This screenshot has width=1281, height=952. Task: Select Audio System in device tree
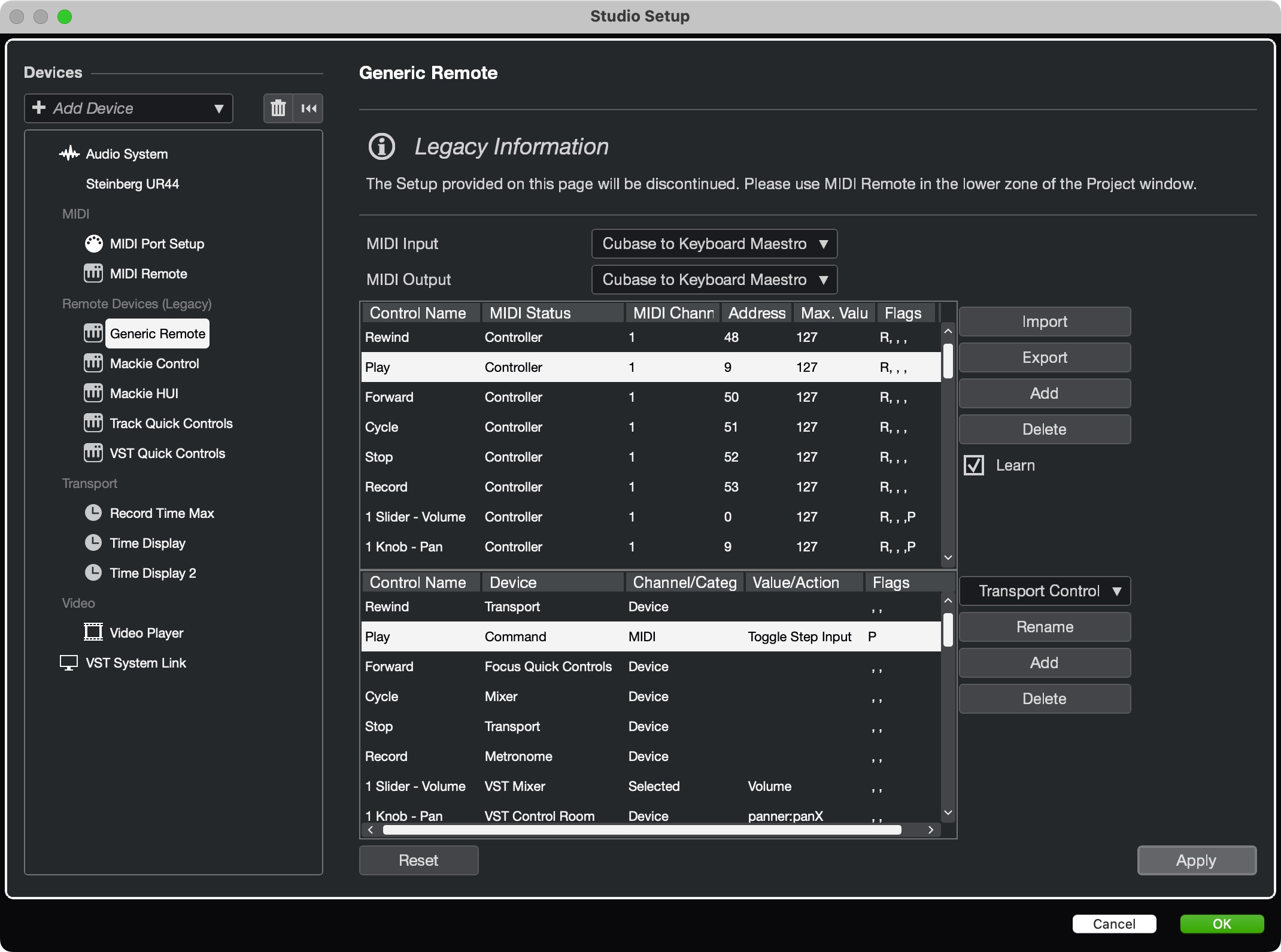point(126,154)
